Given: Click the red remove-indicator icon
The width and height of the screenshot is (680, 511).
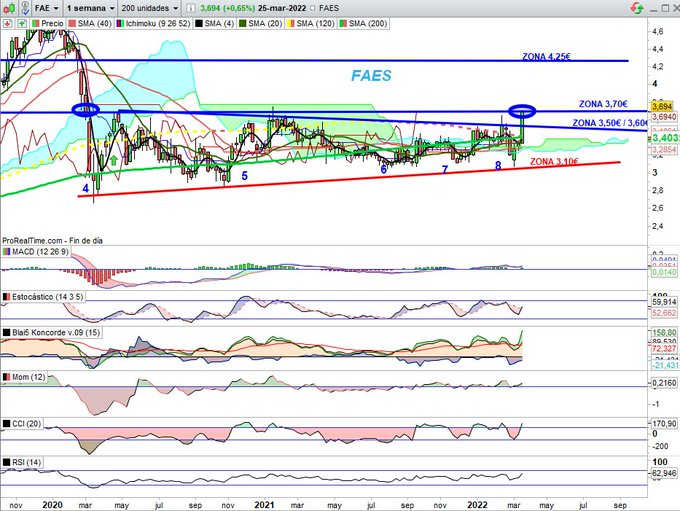Looking at the screenshot, I should point(7,23).
